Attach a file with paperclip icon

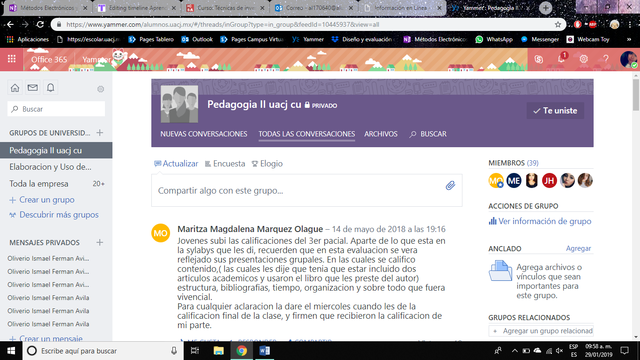click(x=450, y=186)
